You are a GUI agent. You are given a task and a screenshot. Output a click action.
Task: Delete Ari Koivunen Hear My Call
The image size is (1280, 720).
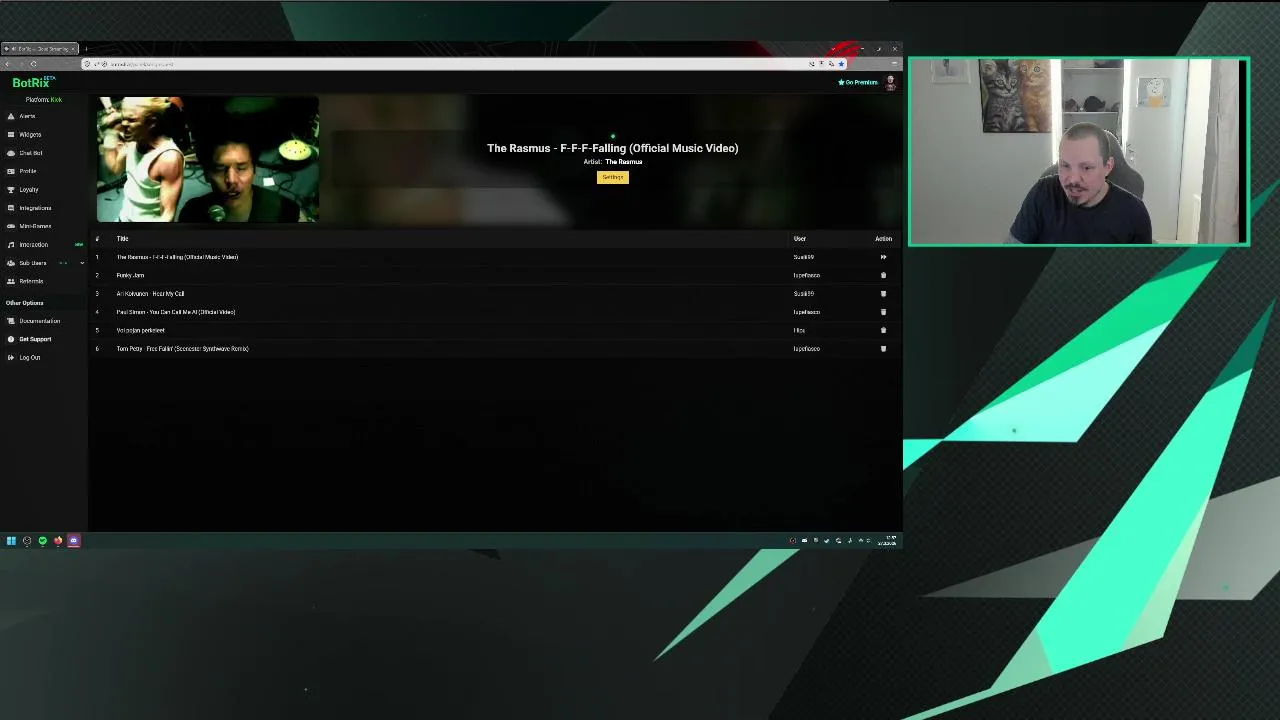tap(883, 294)
